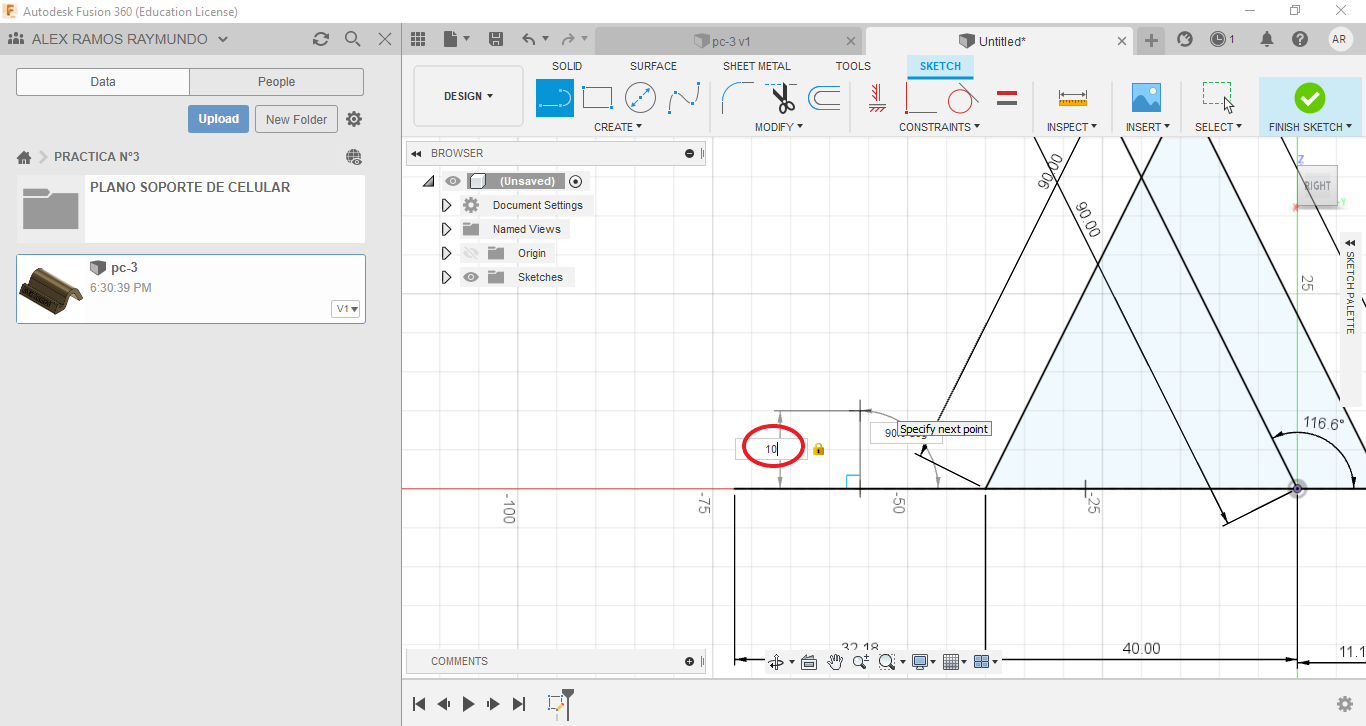Expand the Sketches node
This screenshot has height=726, width=1366.
pyautogui.click(x=447, y=277)
